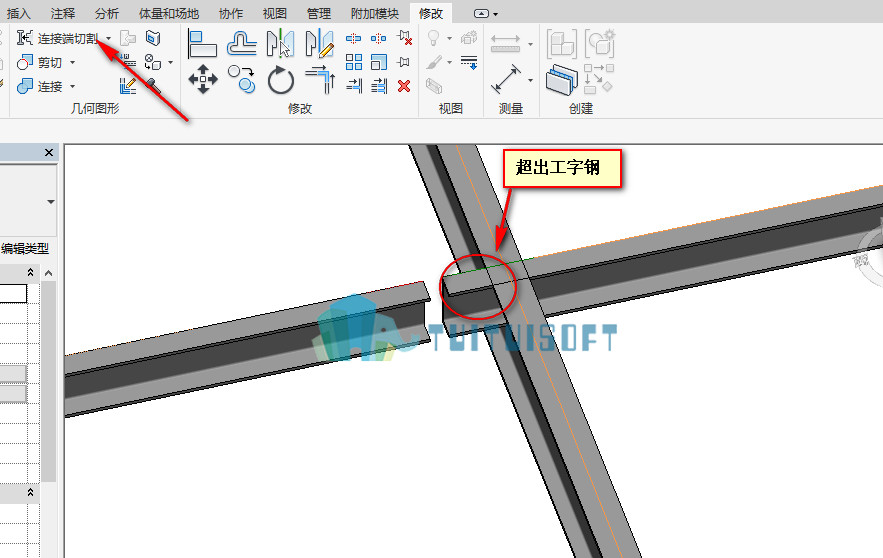The width and height of the screenshot is (883, 558).
Task: Open the paintbrush override dropdown arrow
Action: pos(449,63)
